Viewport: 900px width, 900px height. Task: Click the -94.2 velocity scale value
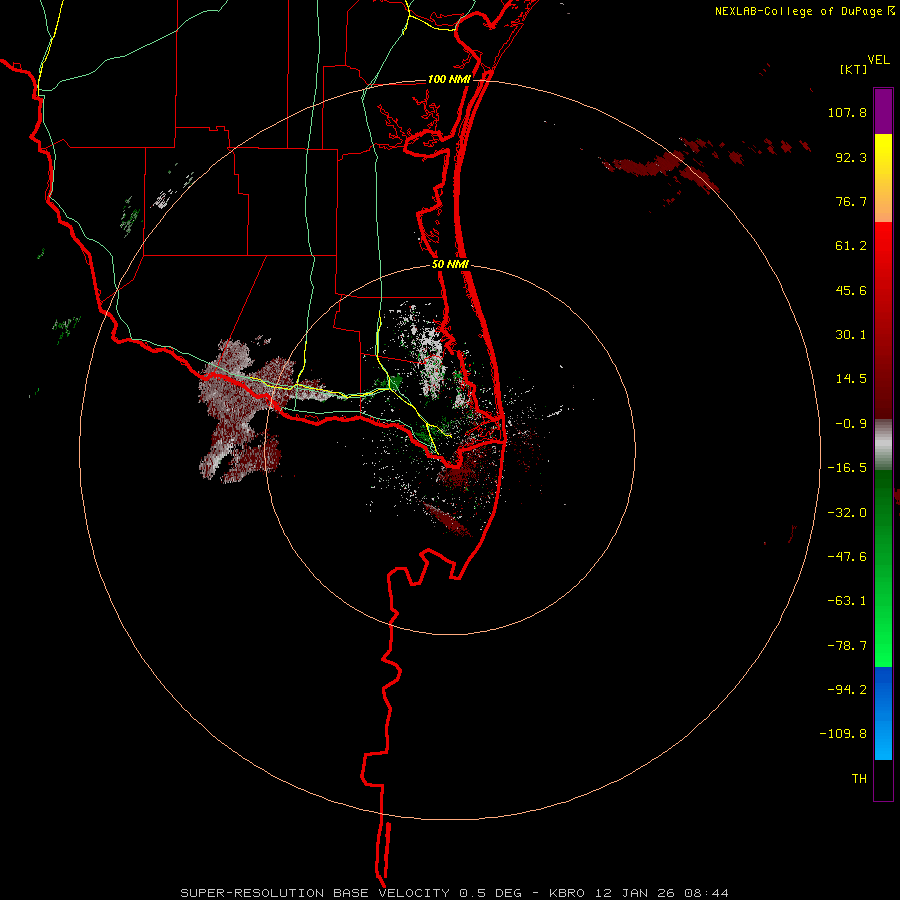[847, 690]
